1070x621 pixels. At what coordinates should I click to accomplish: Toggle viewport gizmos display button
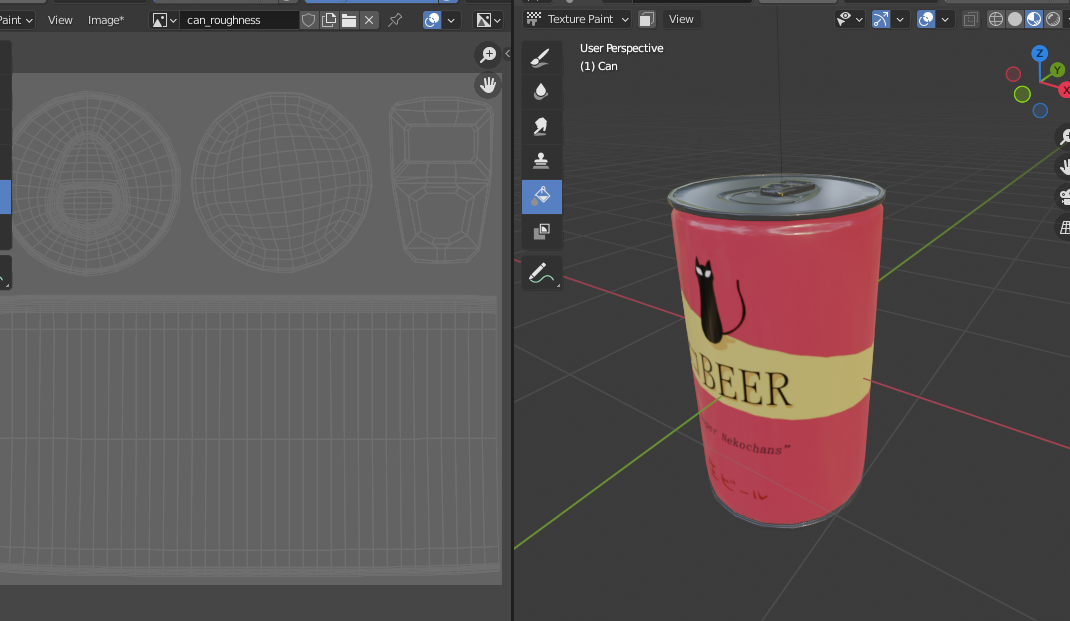[881, 19]
